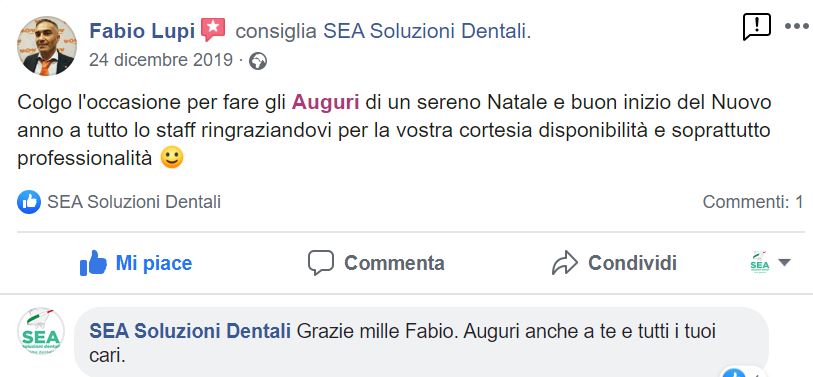Screen dimensions: 813x377
Task: Click the thumbs-up Mi piace icon
Action: tap(93, 263)
